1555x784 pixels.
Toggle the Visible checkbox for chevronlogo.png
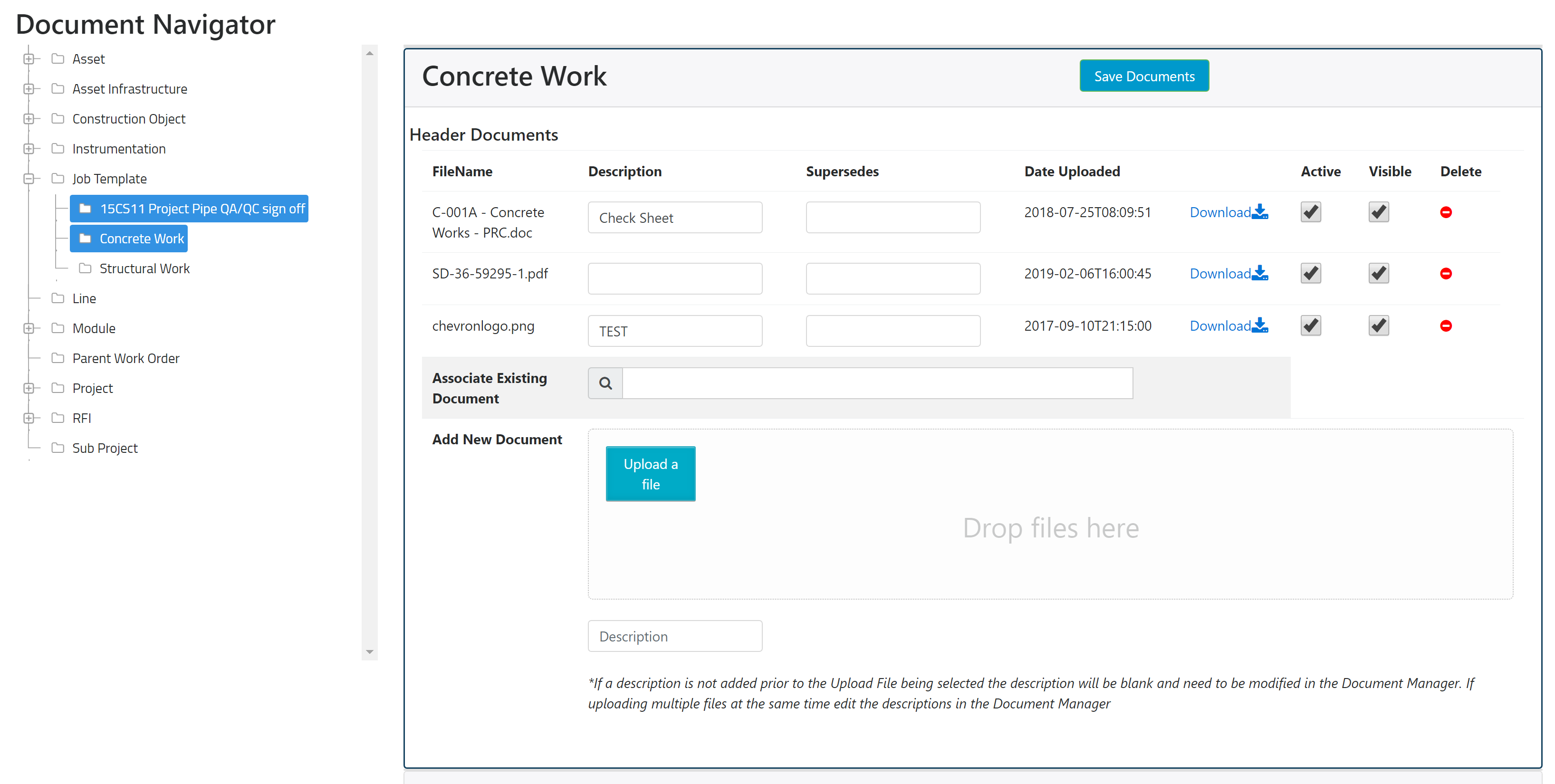(1378, 325)
